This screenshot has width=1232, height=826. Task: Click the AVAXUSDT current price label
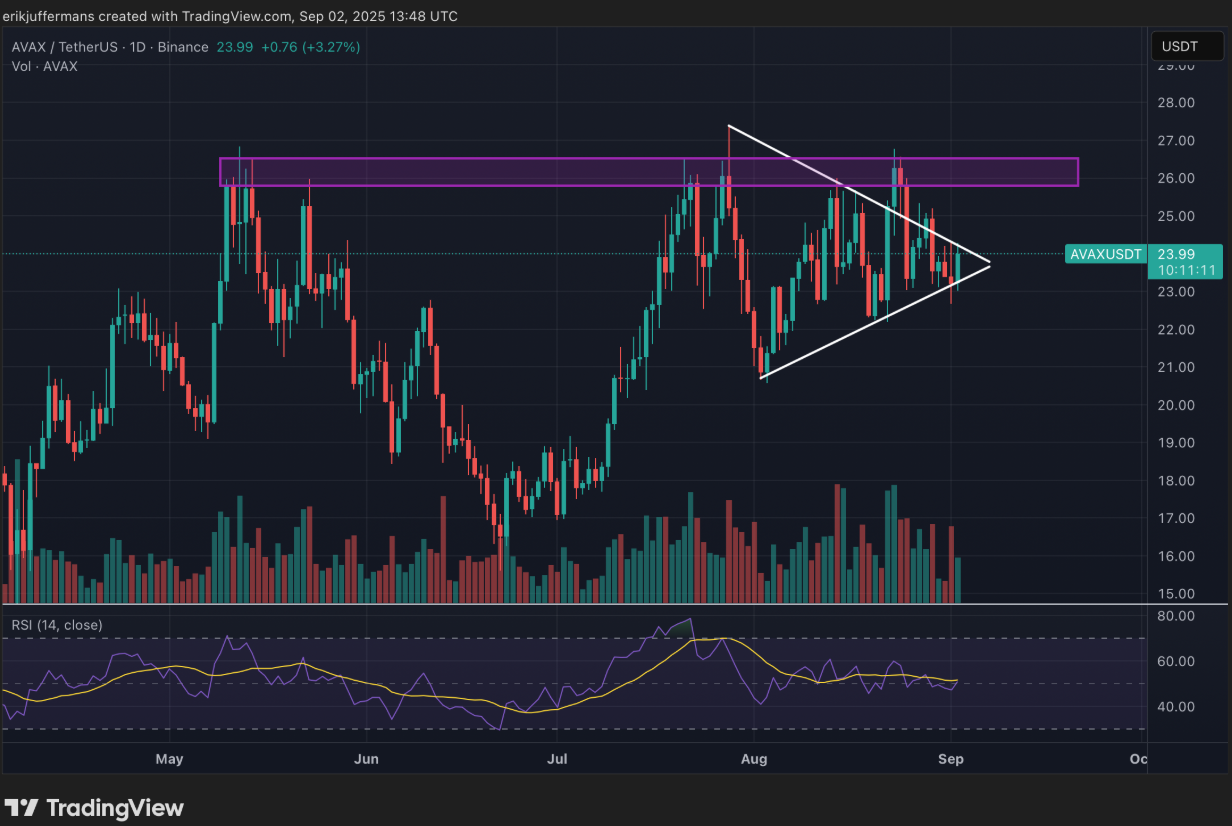coord(1105,254)
